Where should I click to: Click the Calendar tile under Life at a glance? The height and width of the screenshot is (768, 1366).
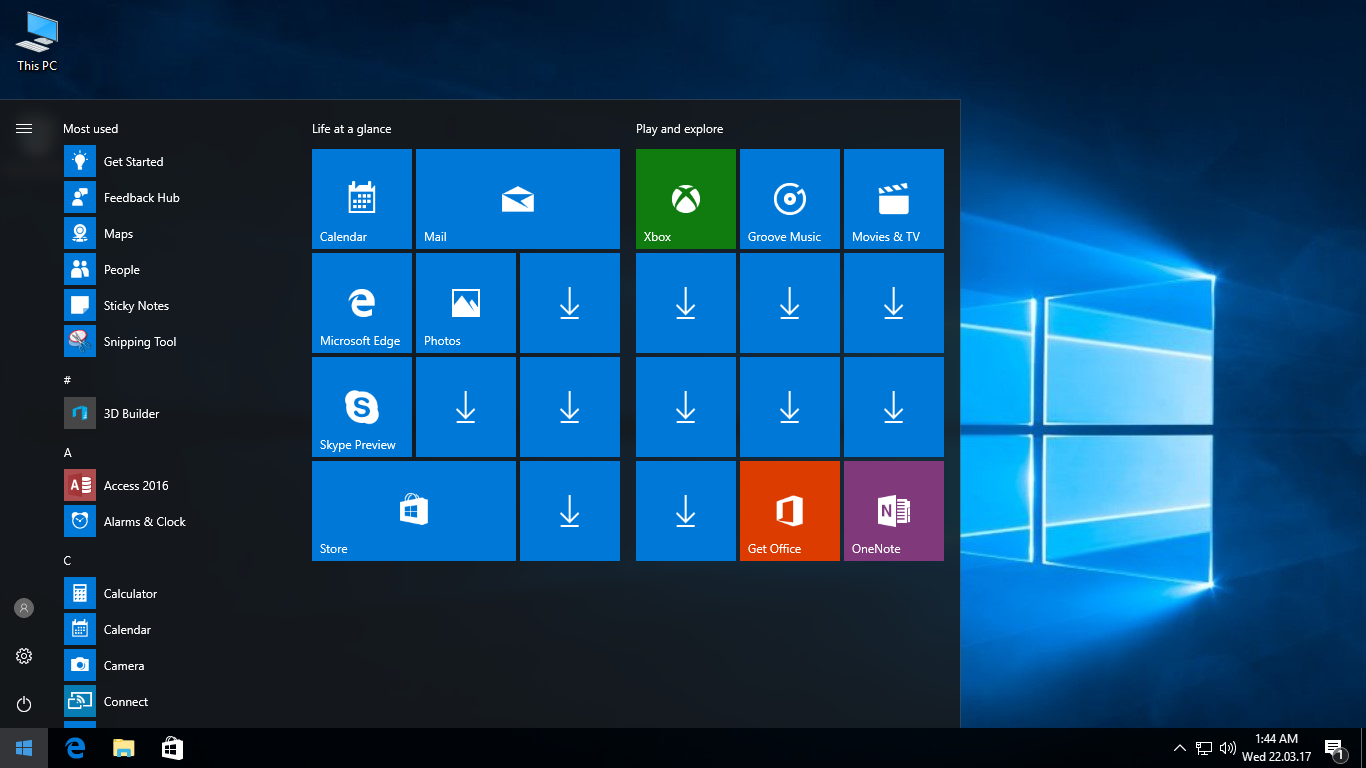tap(362, 199)
